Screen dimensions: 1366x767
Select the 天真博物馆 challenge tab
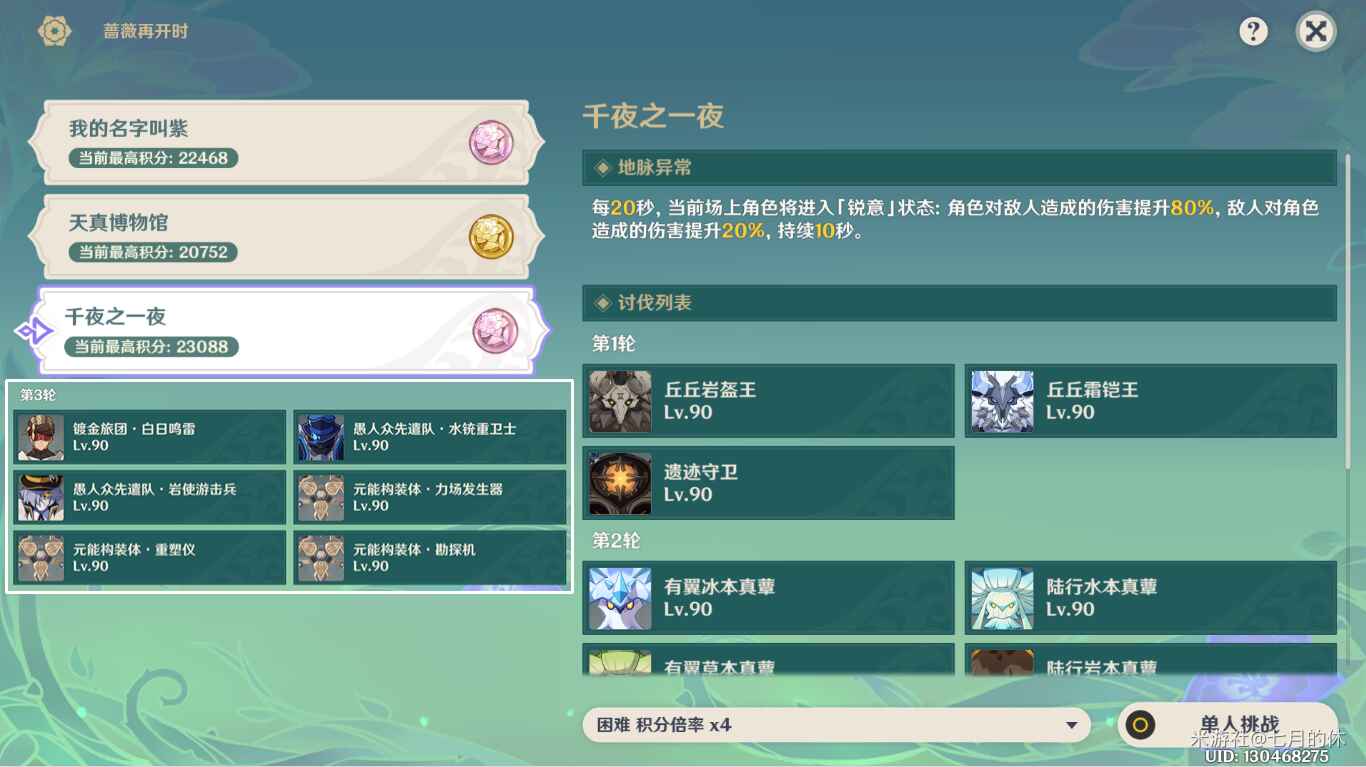pos(286,236)
